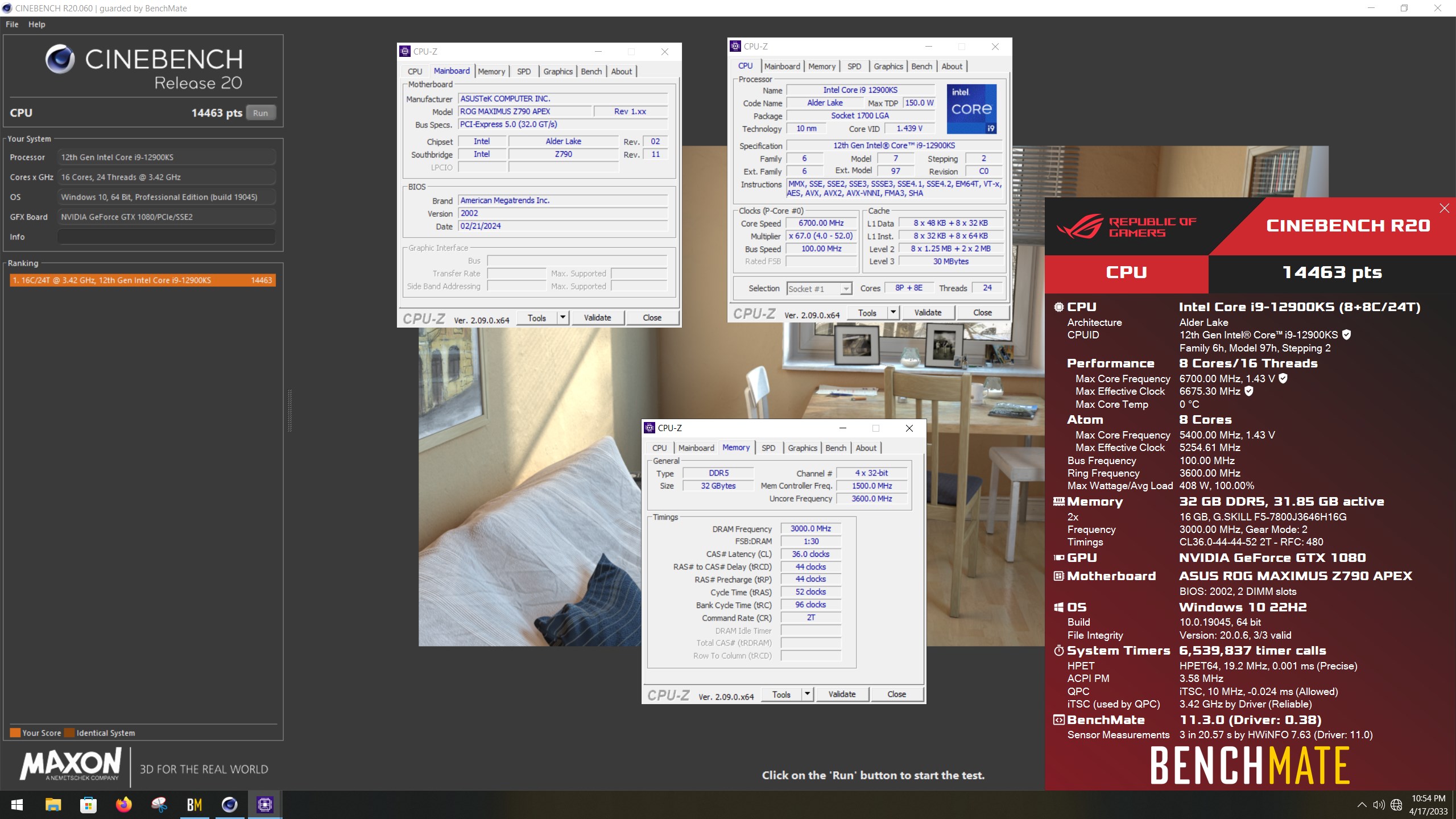Click the MAXON logo
The height and width of the screenshot is (819, 1456).
71,765
